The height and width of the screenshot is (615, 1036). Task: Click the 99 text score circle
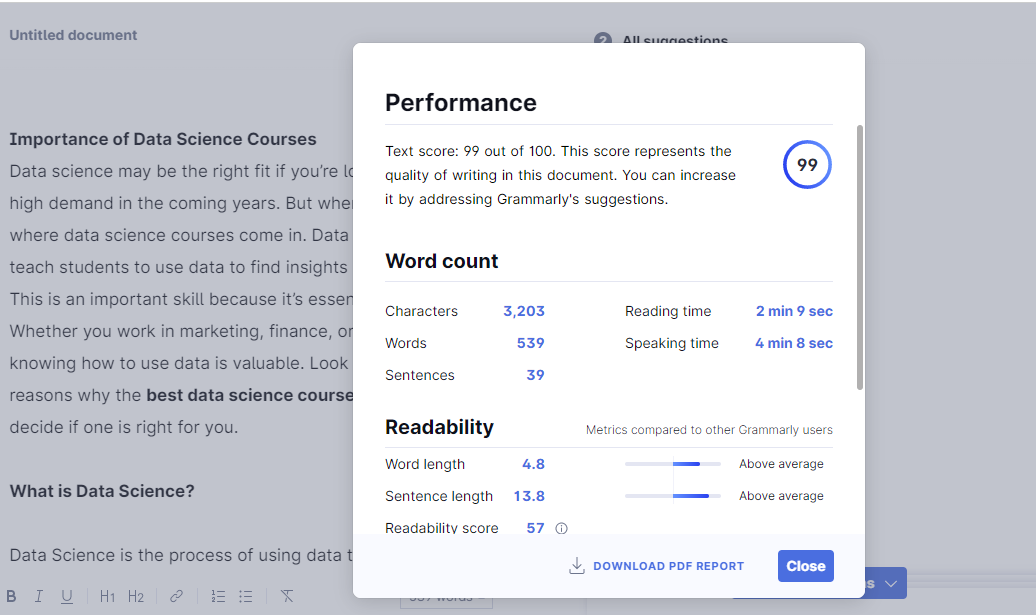tap(807, 165)
